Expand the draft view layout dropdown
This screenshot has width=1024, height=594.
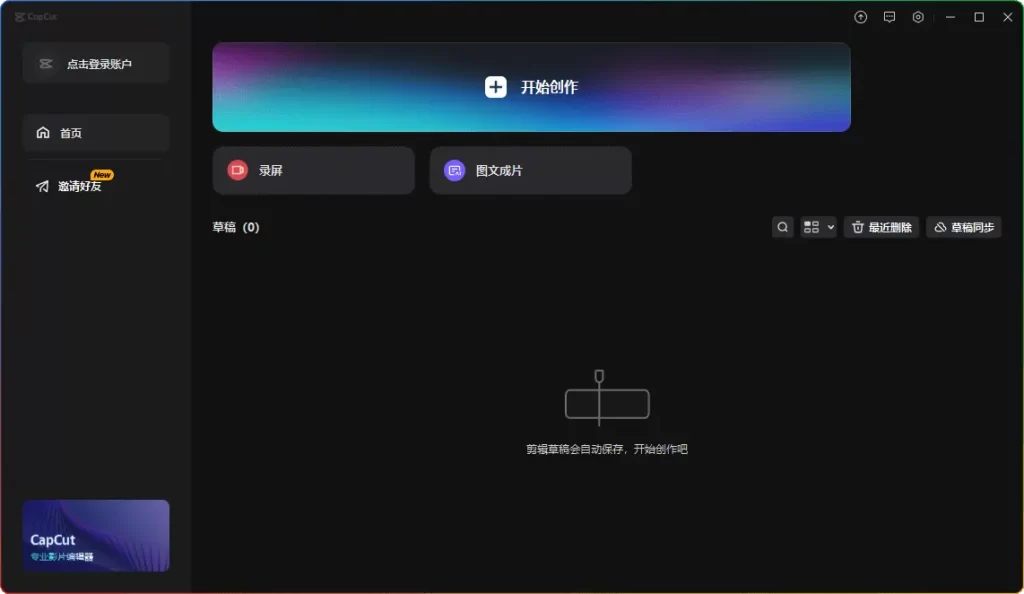coord(818,227)
